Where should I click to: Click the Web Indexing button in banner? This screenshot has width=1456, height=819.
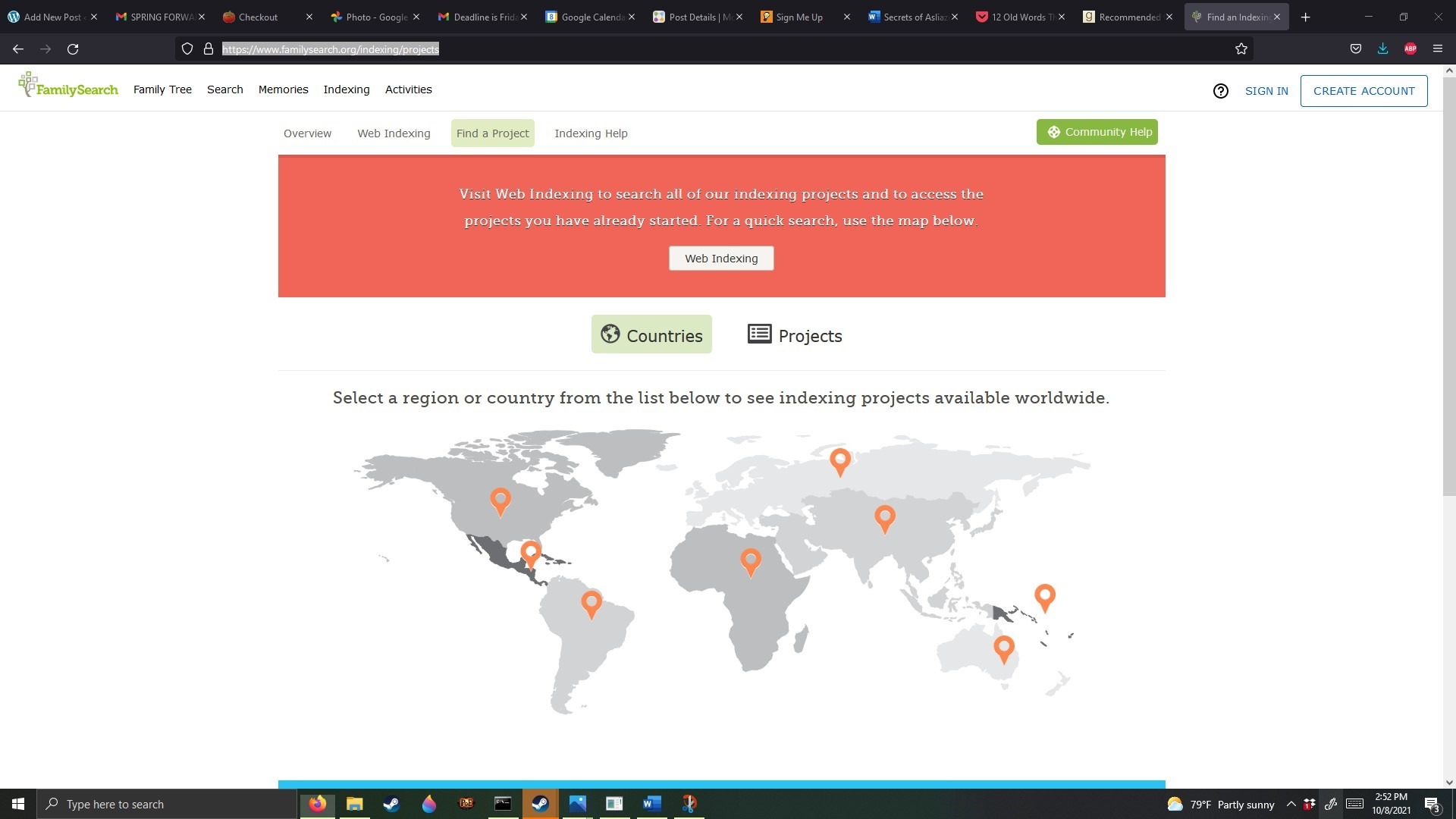pyautogui.click(x=721, y=259)
